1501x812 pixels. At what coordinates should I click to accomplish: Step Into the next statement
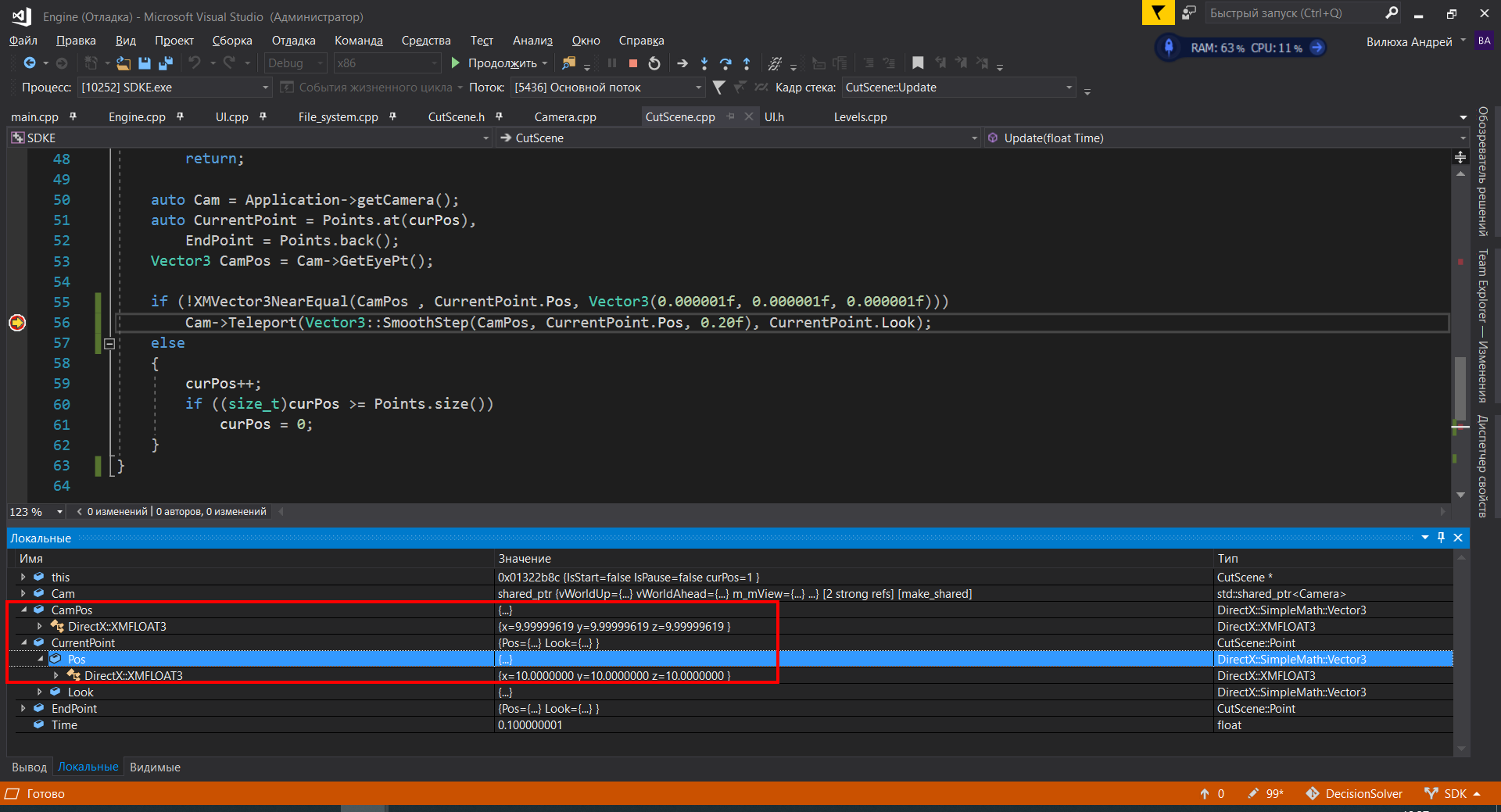click(x=704, y=63)
